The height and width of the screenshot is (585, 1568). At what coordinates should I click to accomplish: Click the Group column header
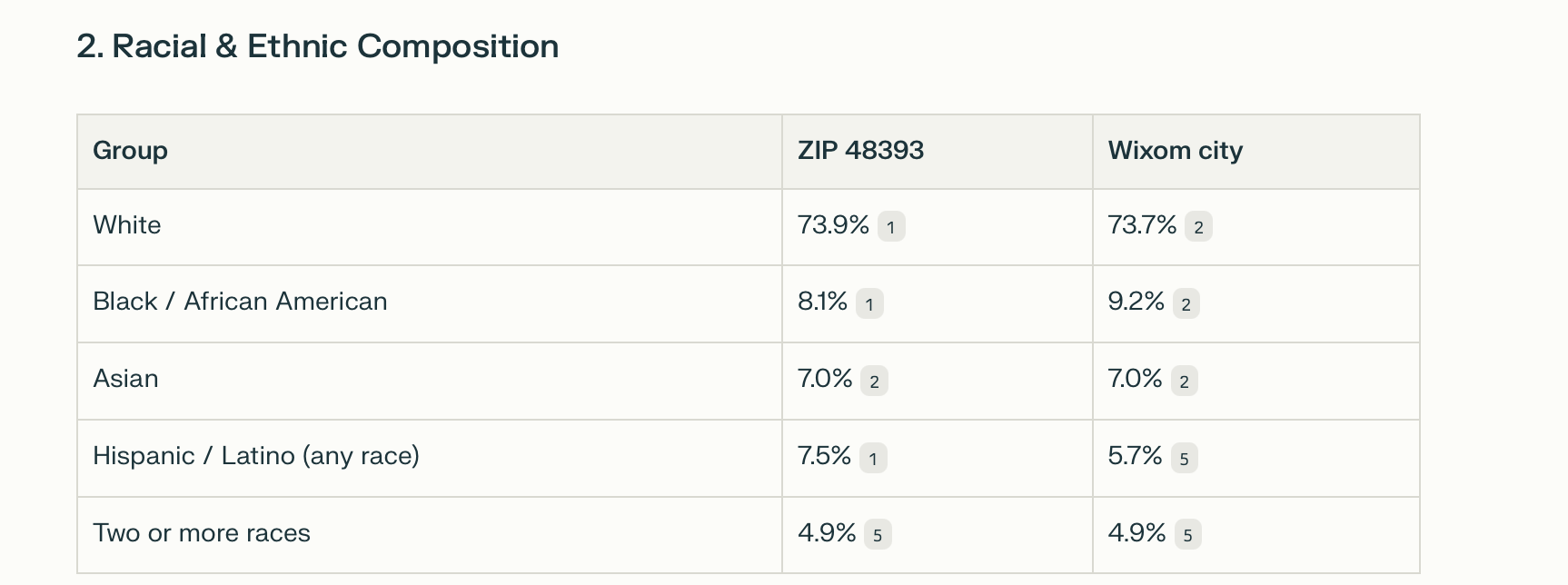[130, 151]
